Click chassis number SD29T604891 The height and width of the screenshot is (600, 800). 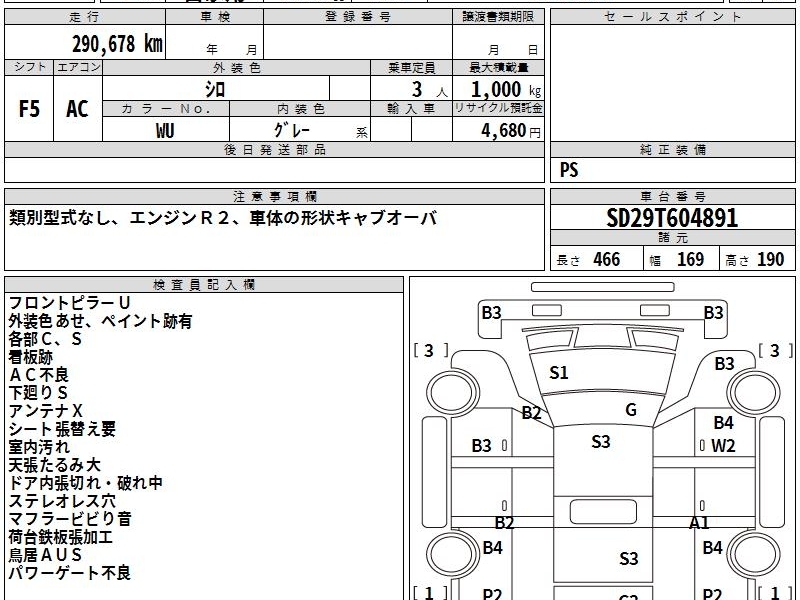tap(672, 218)
